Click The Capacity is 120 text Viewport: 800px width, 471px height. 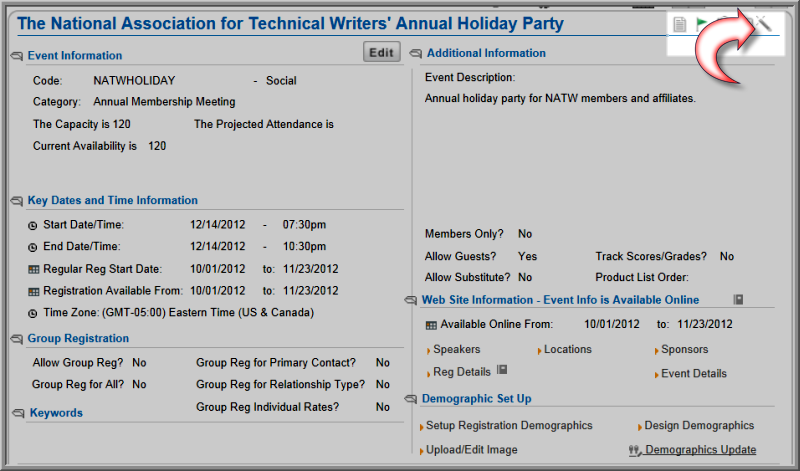[x=82, y=124]
